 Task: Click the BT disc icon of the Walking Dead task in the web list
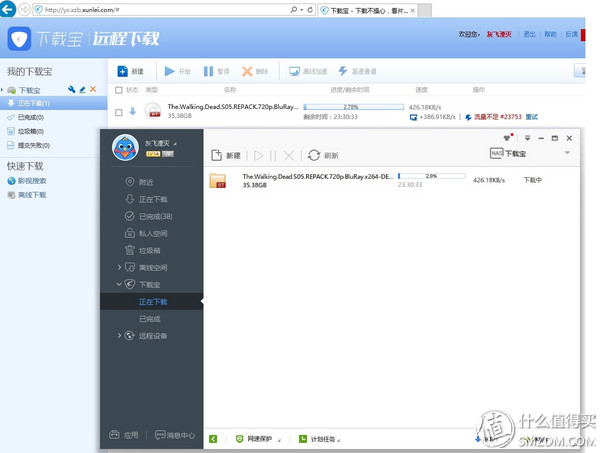click(153, 111)
